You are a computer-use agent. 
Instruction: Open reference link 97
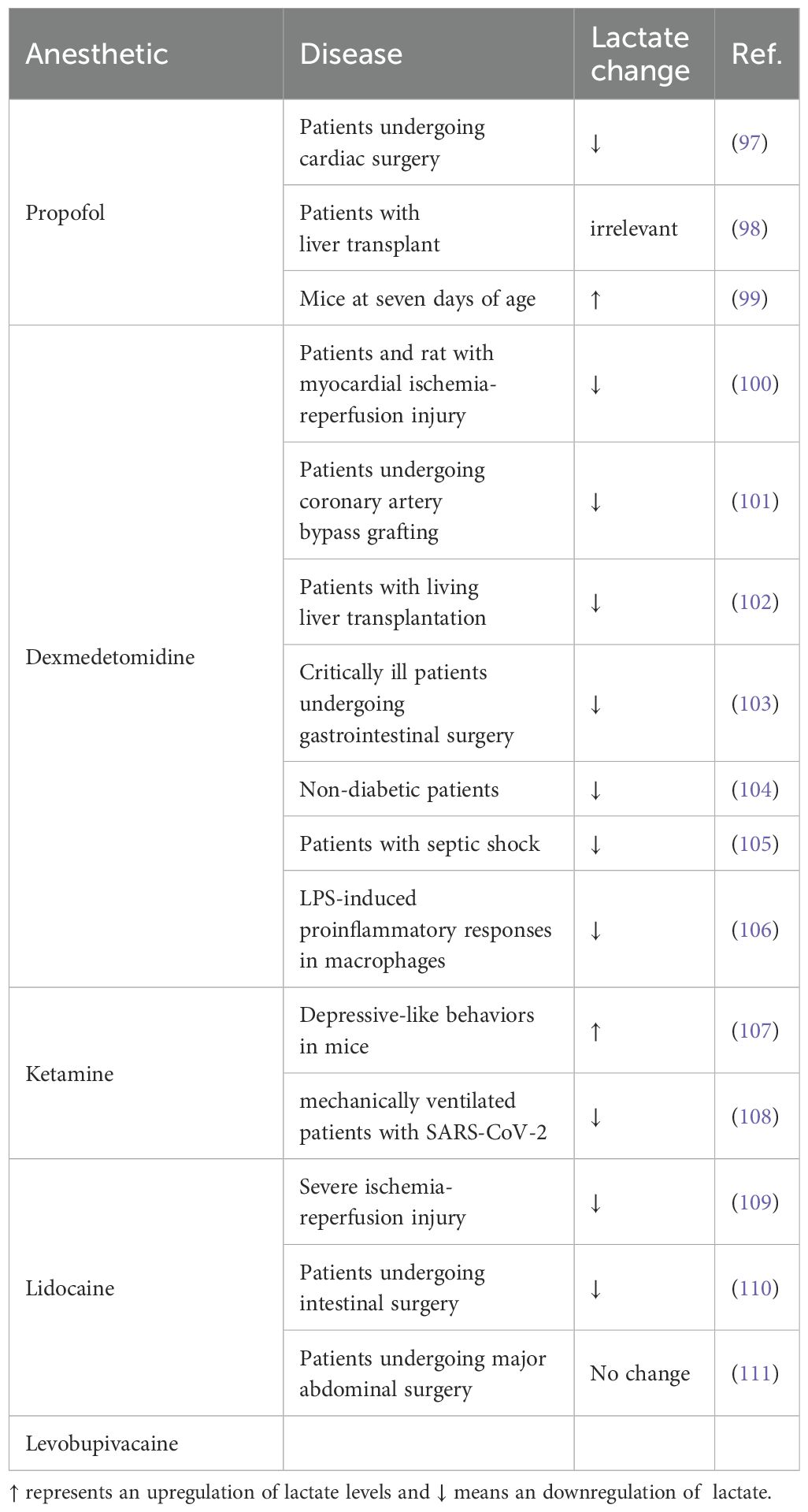click(x=749, y=143)
